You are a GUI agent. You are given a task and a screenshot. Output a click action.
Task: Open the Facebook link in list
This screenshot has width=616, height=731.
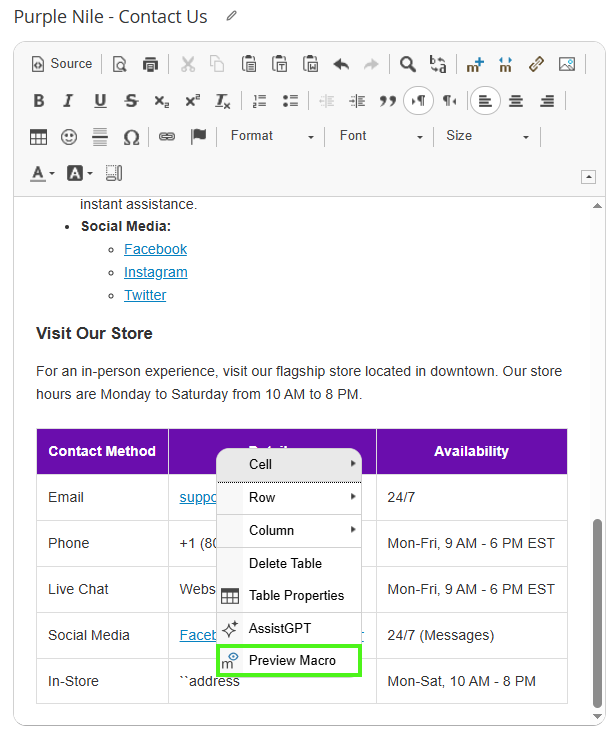(155, 249)
